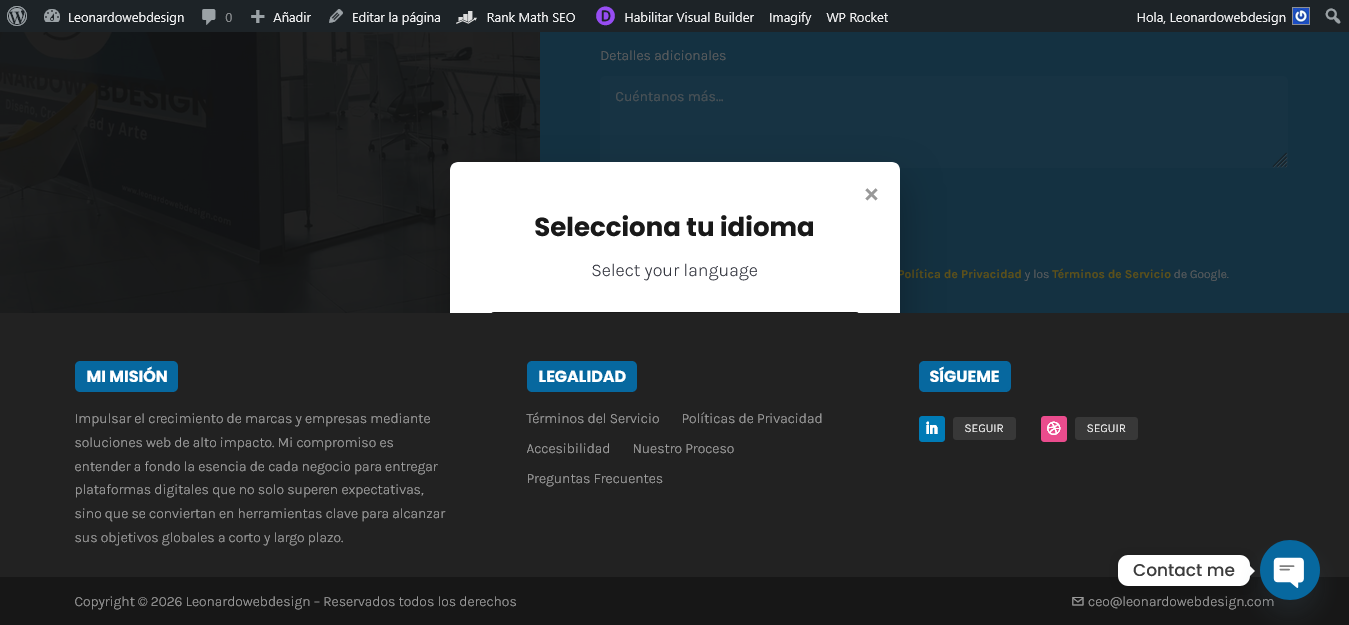Open the Rank Math SEO menu
Screen dimensions: 1349x625
[x=517, y=17]
